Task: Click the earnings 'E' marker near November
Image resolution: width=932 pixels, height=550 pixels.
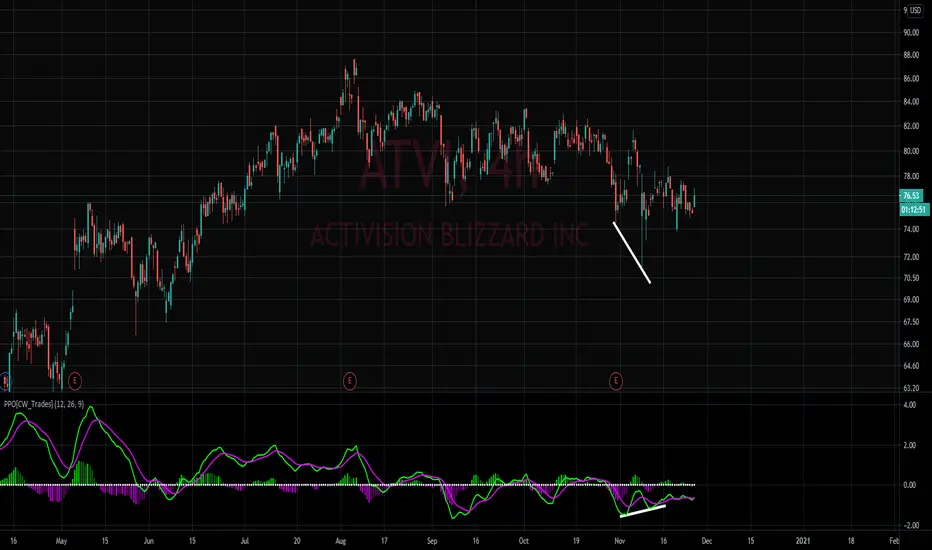Action: 616,380
